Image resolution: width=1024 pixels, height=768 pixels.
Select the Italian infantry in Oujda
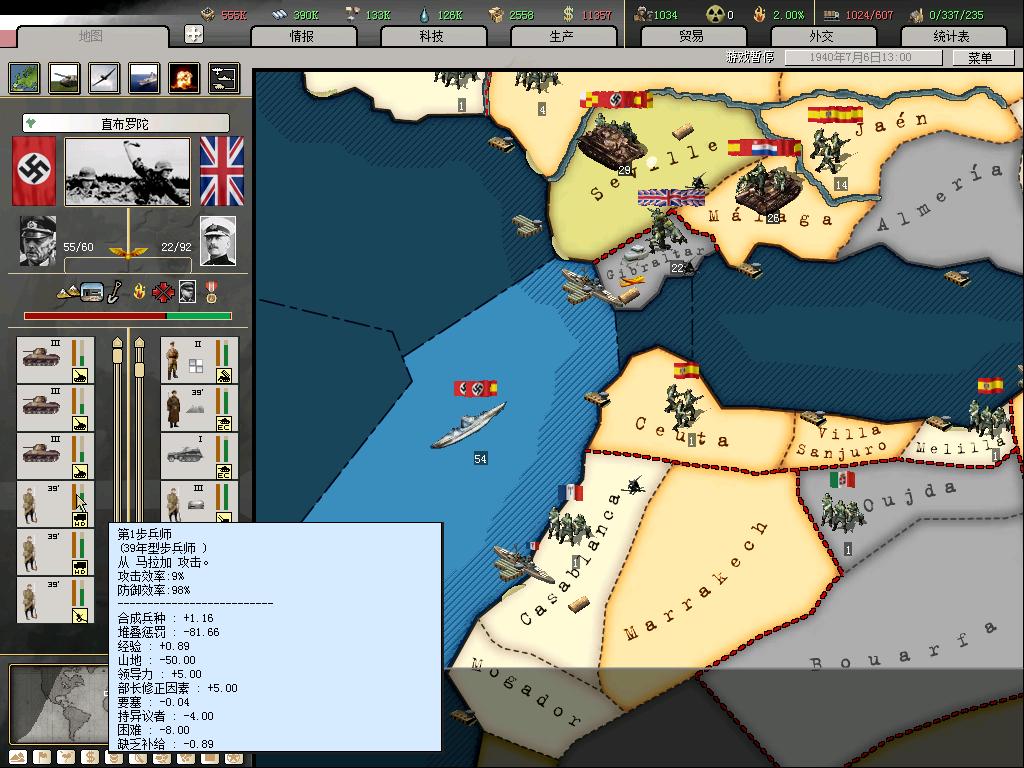[x=842, y=515]
